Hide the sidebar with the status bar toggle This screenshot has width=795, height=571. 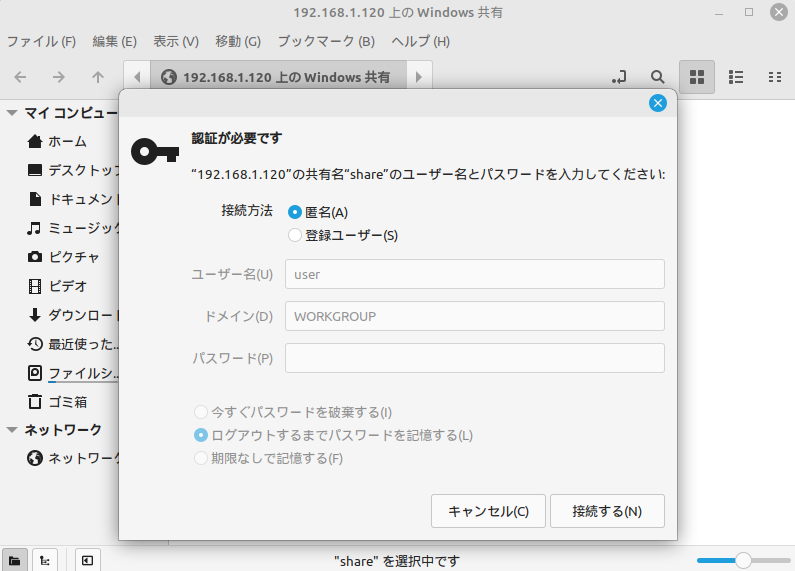87,560
